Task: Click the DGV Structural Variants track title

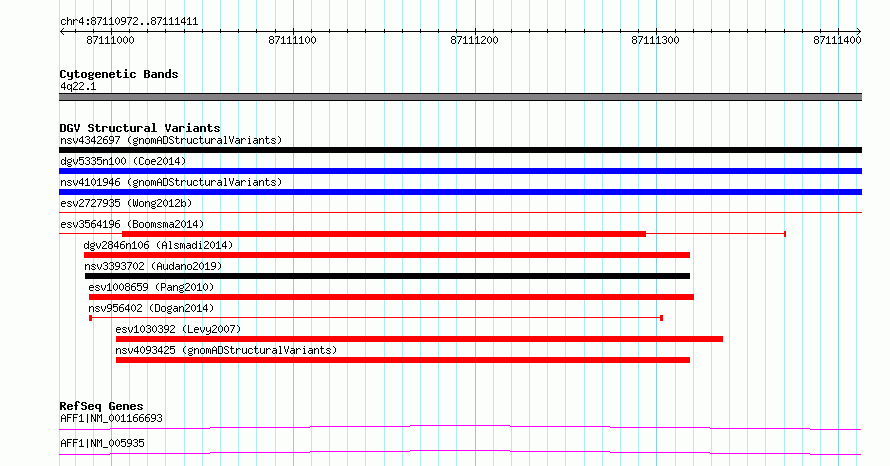Action: click(x=140, y=128)
